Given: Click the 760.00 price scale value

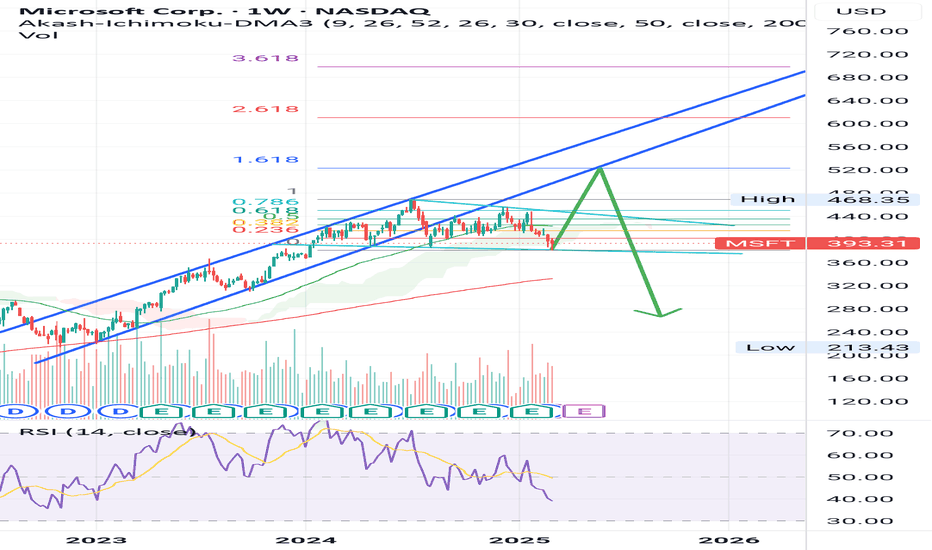Looking at the screenshot, I should pyautogui.click(x=867, y=31).
